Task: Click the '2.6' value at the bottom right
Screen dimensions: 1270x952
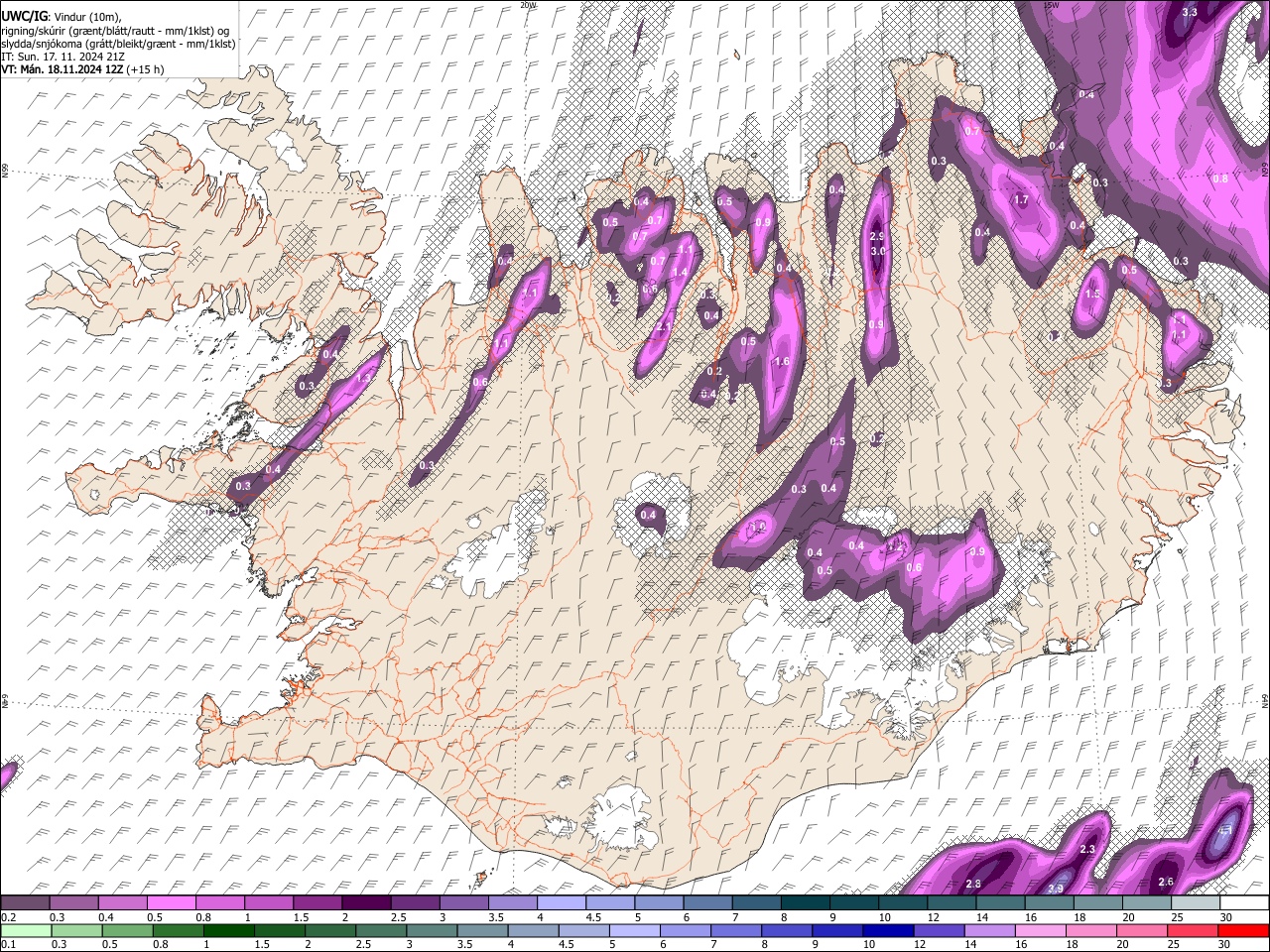Action: [1167, 883]
